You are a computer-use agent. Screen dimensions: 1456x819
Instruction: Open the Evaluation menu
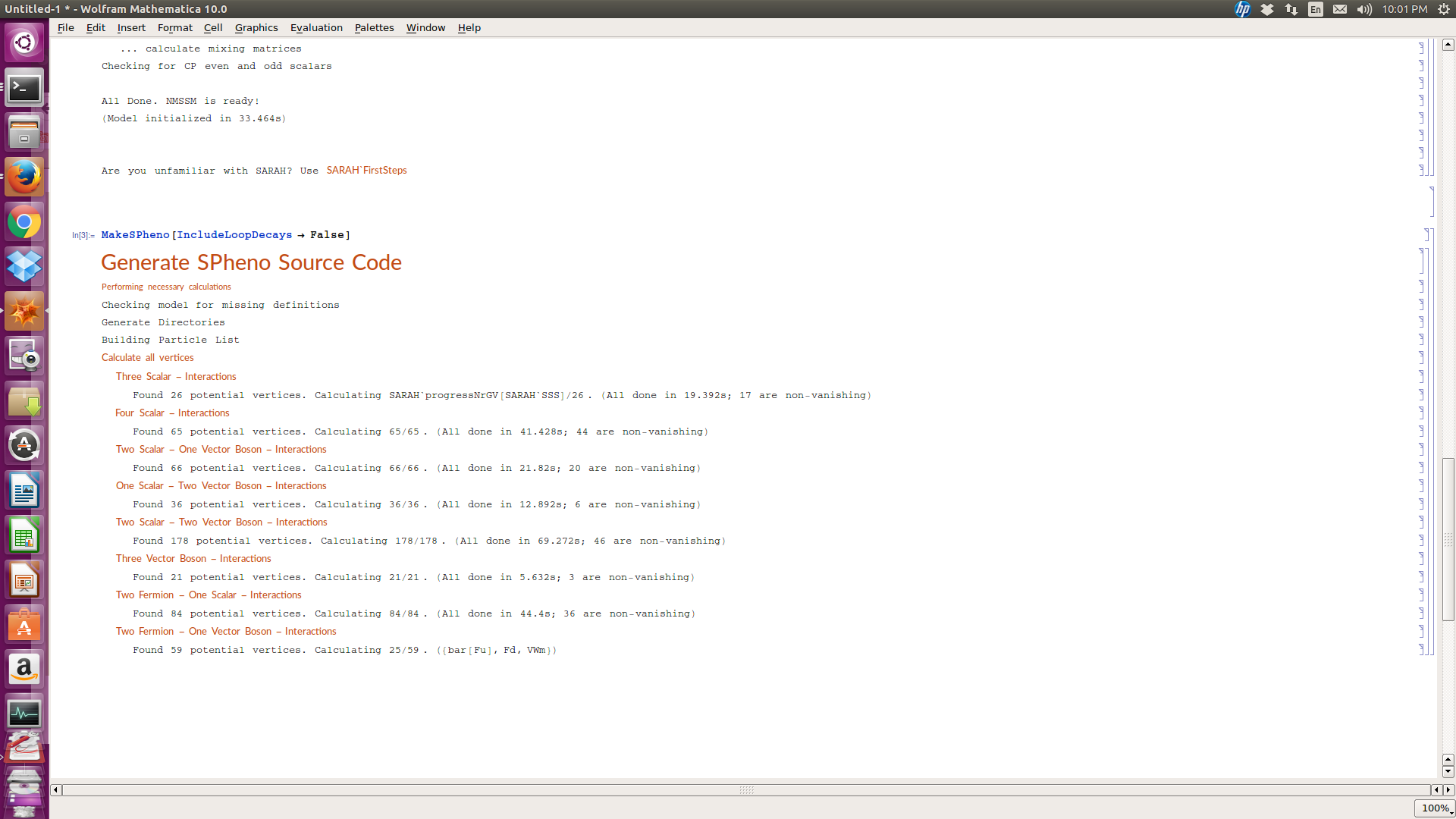(x=316, y=27)
